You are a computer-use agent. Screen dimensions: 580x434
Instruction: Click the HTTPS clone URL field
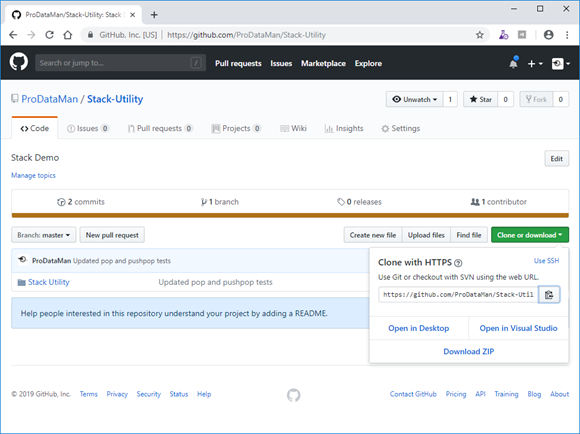point(458,295)
